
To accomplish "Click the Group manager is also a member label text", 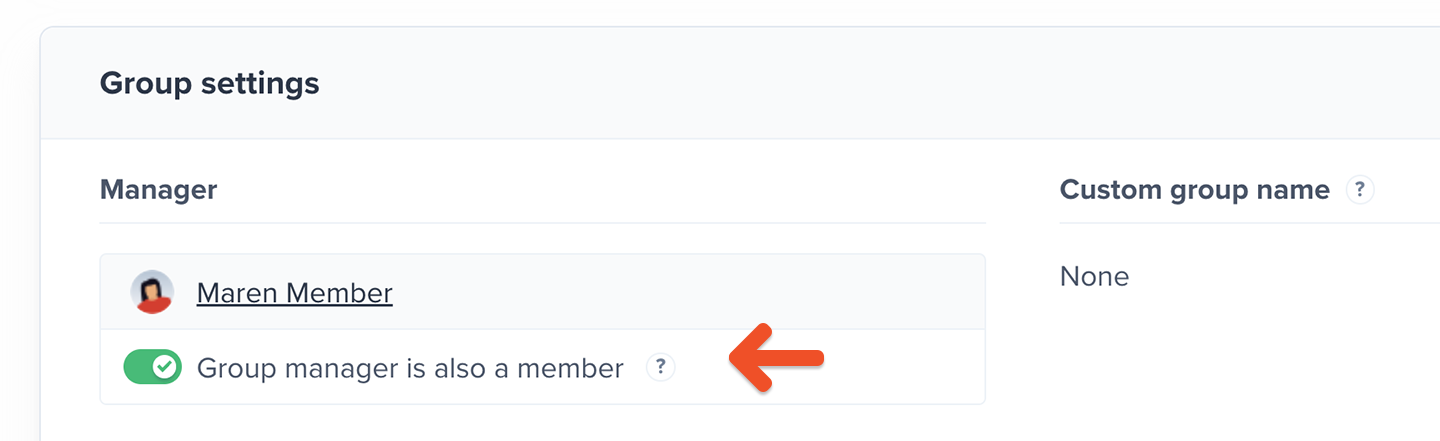I will click(410, 368).
